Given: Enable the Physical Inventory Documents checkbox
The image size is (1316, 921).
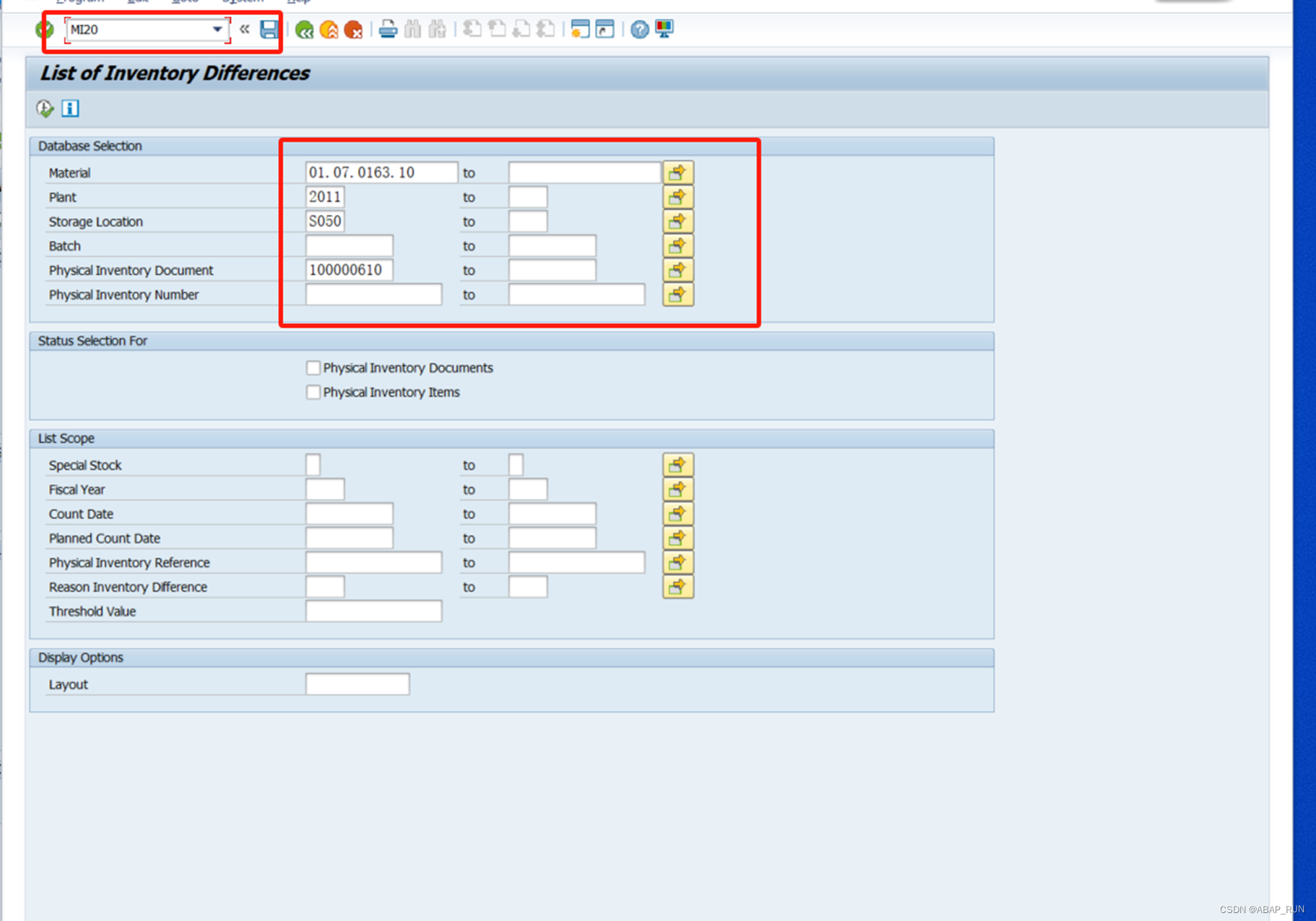Looking at the screenshot, I should [313, 367].
